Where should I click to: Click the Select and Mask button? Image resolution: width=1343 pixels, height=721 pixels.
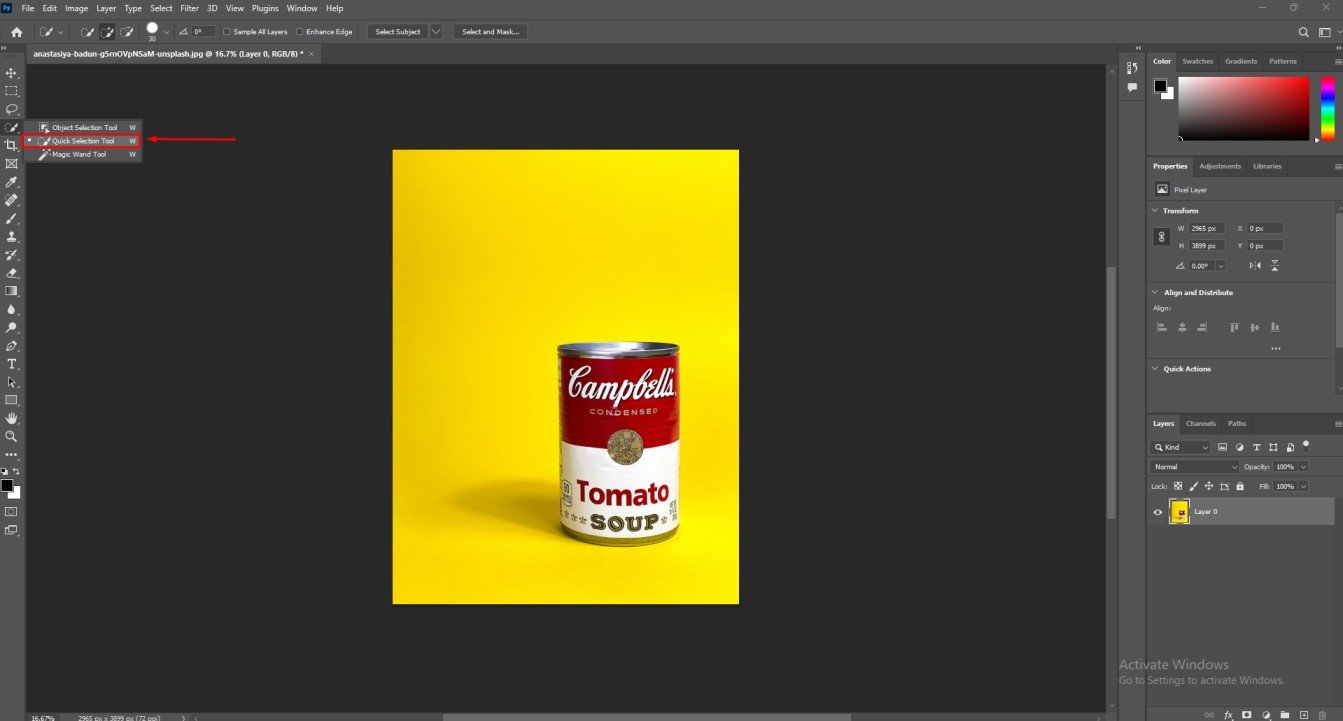(x=490, y=32)
